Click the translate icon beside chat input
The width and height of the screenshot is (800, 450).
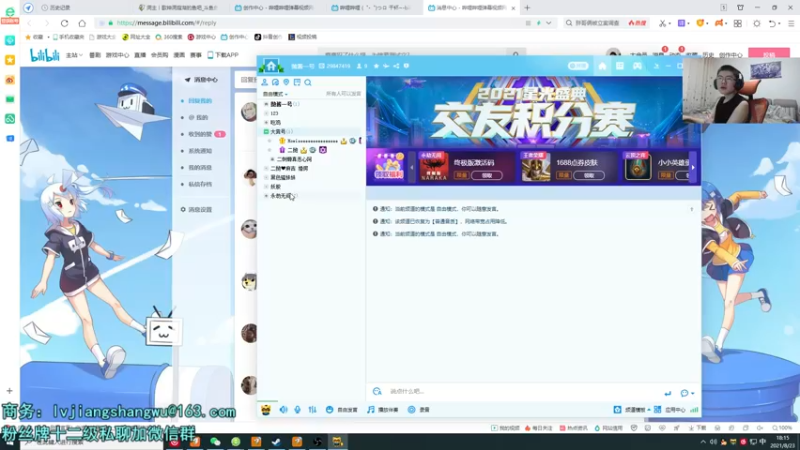[377, 391]
